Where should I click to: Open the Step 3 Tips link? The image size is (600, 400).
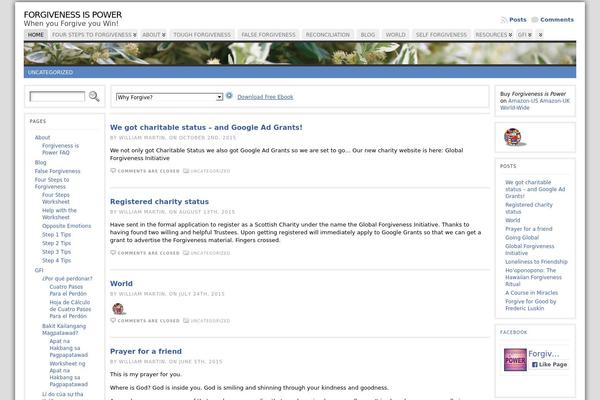(56, 252)
